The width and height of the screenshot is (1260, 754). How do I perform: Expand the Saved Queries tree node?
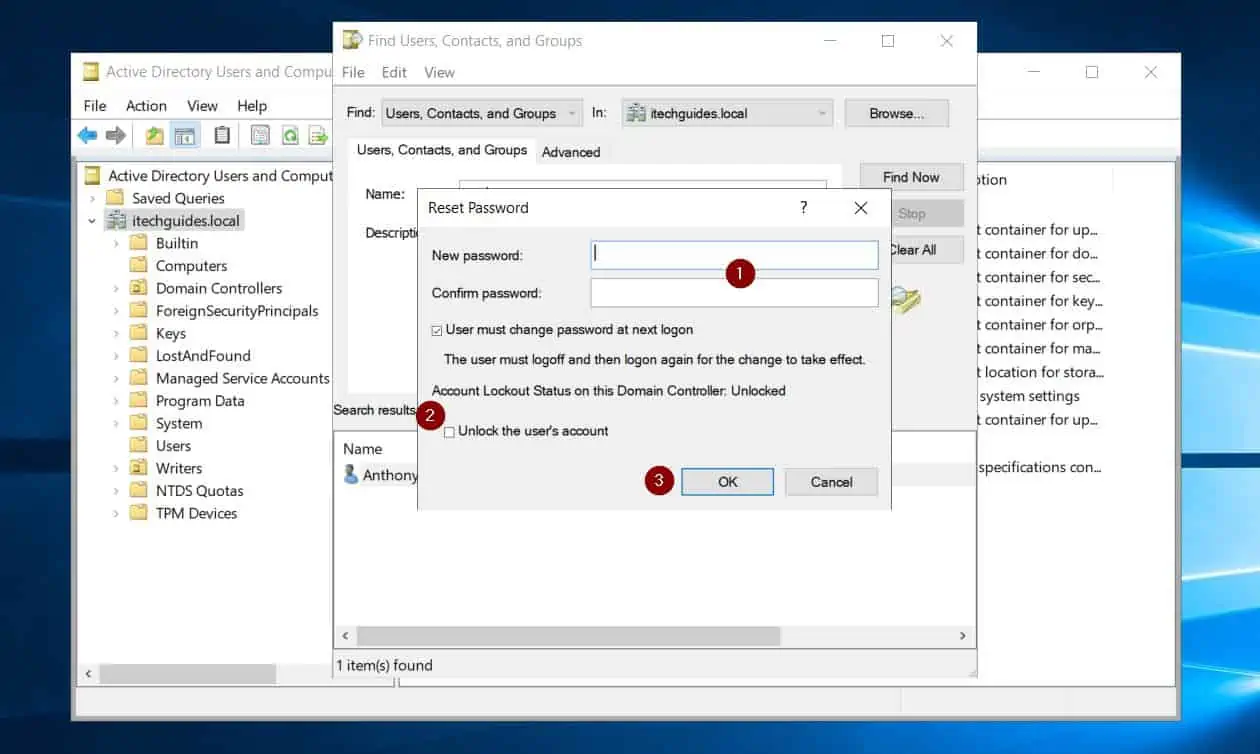point(92,198)
